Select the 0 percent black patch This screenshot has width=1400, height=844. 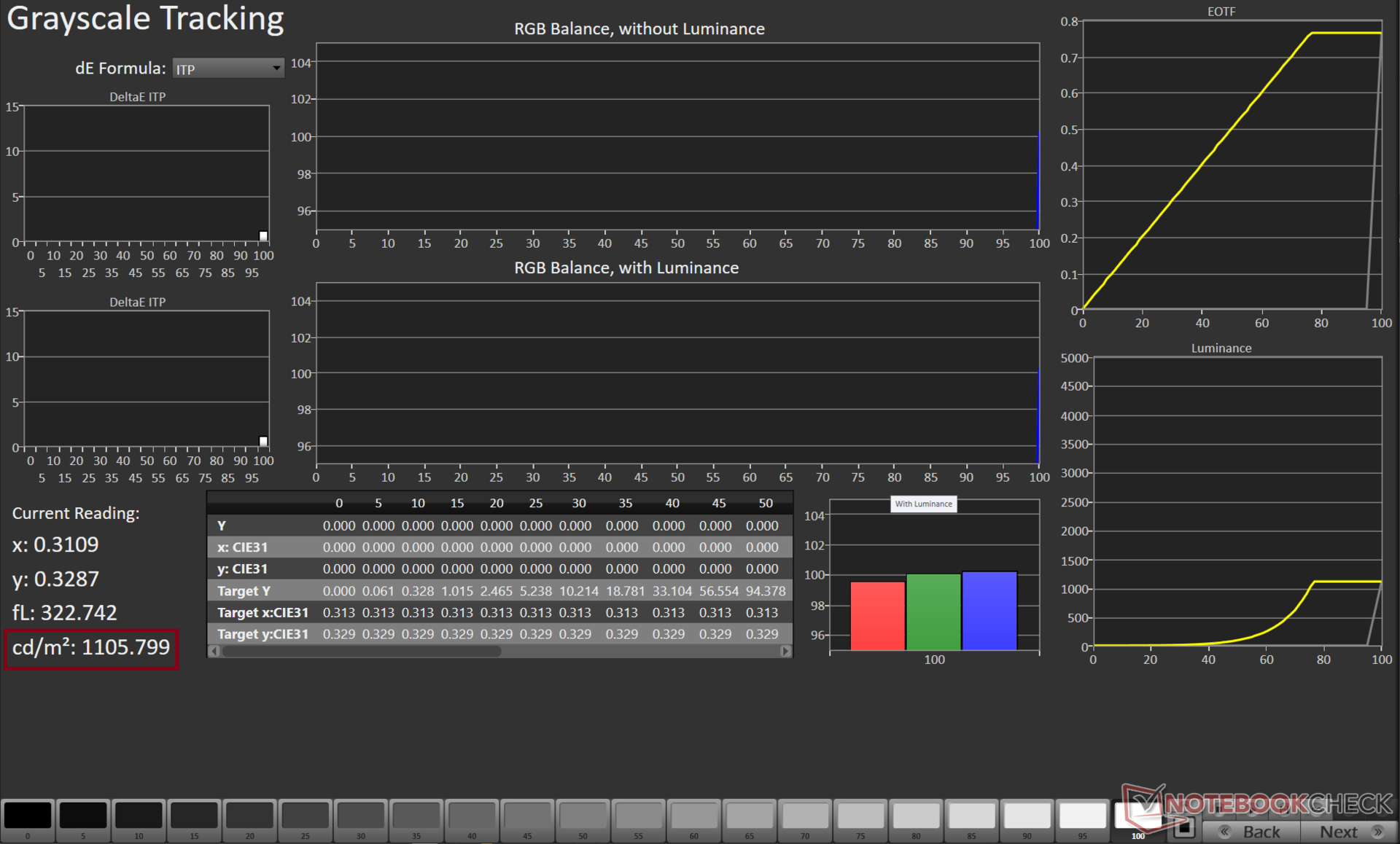28,816
